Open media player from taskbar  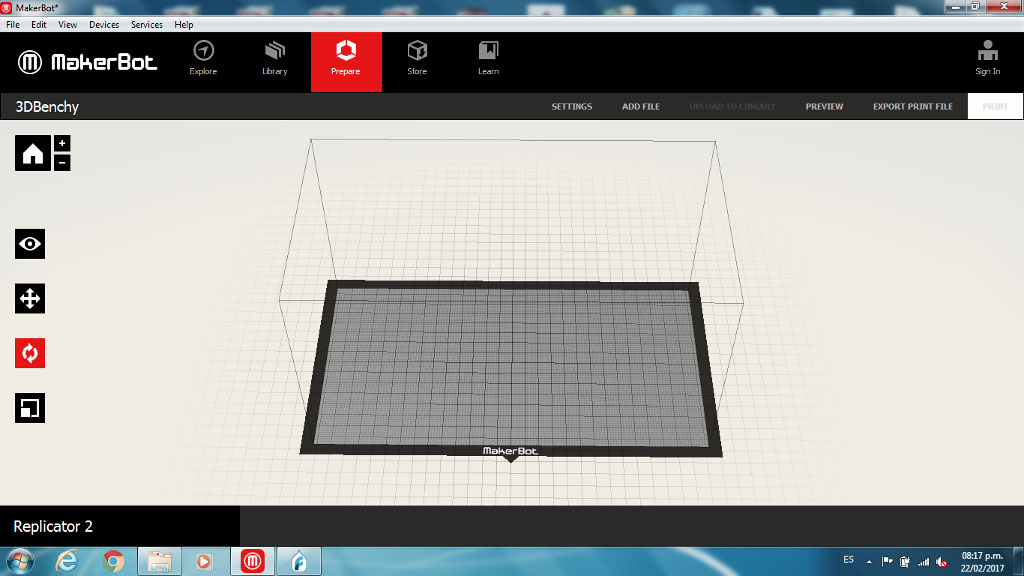click(x=204, y=561)
